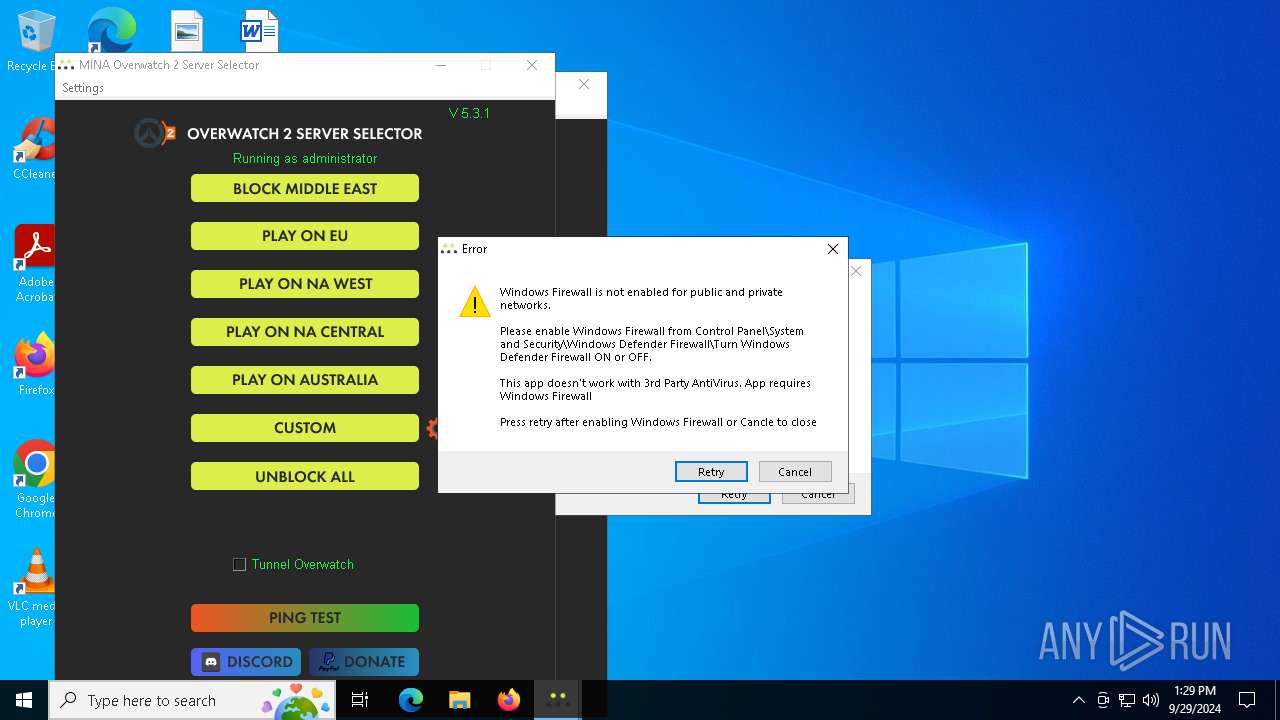Click the BLOCK MIDDLE EAST button
1280x720 pixels.
[x=305, y=188]
